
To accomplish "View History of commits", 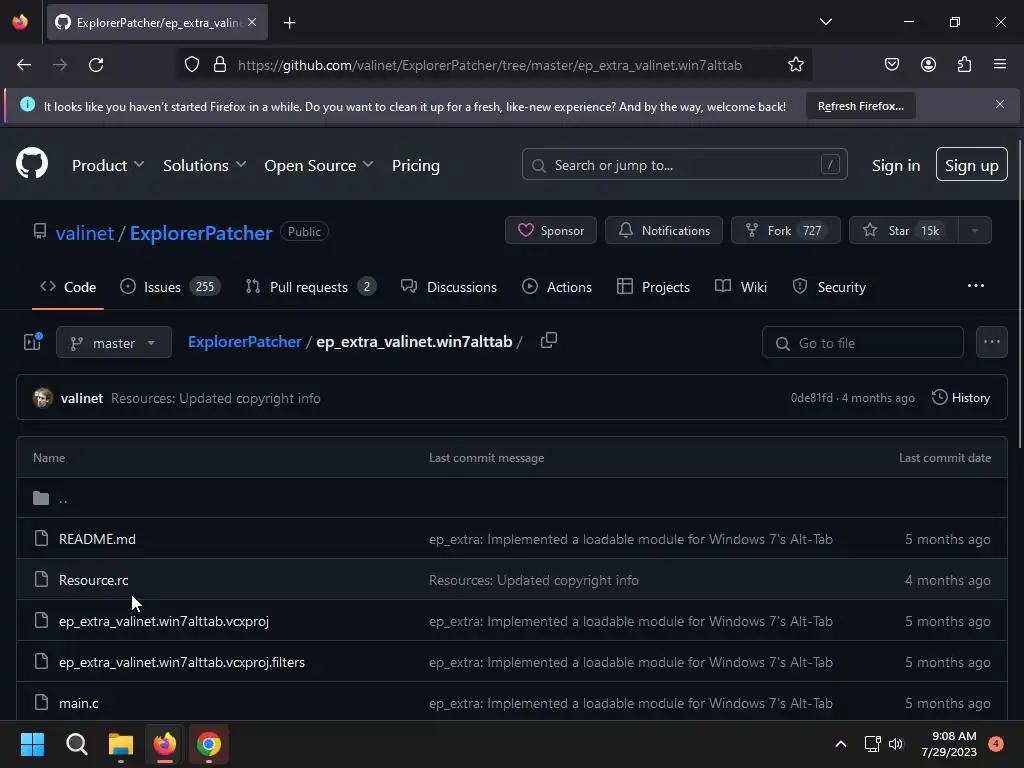I will point(961,398).
